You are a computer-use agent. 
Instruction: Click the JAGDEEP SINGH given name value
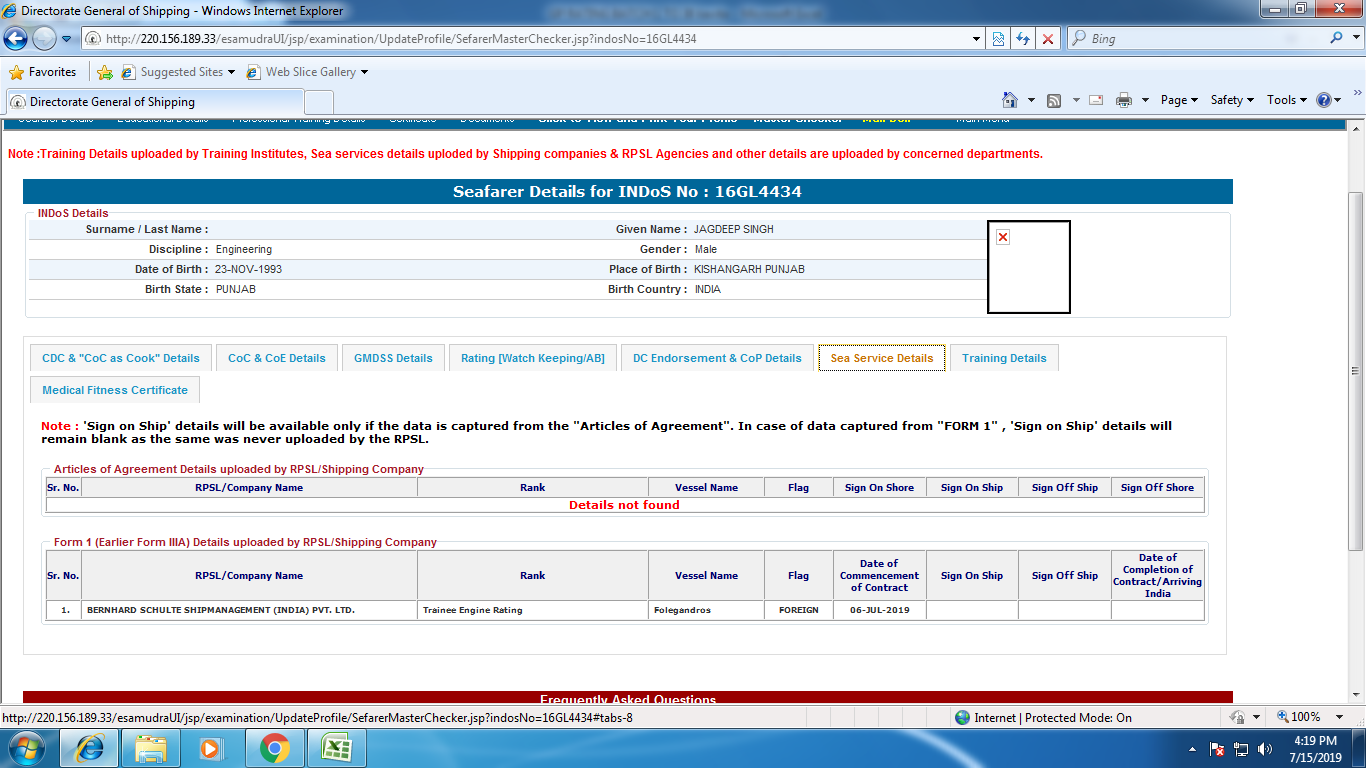[734, 229]
